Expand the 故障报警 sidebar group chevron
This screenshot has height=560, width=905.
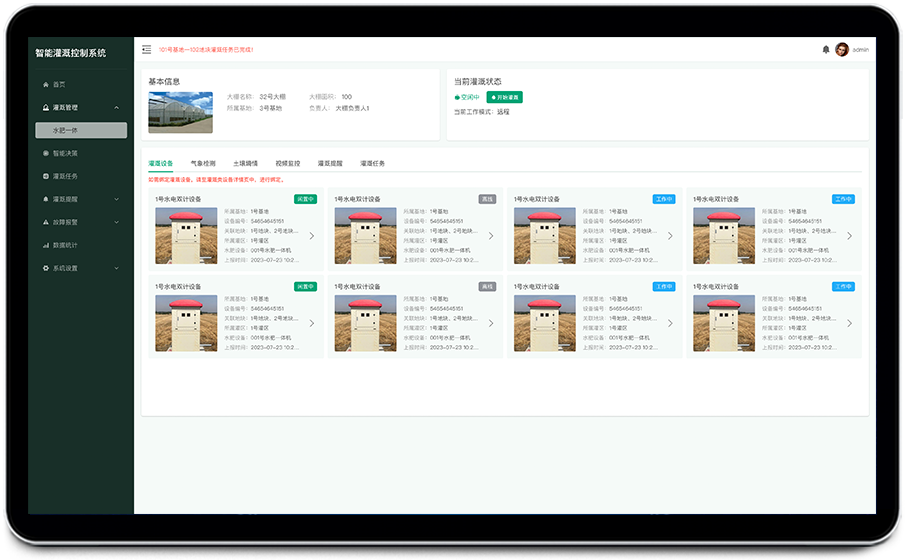click(117, 222)
